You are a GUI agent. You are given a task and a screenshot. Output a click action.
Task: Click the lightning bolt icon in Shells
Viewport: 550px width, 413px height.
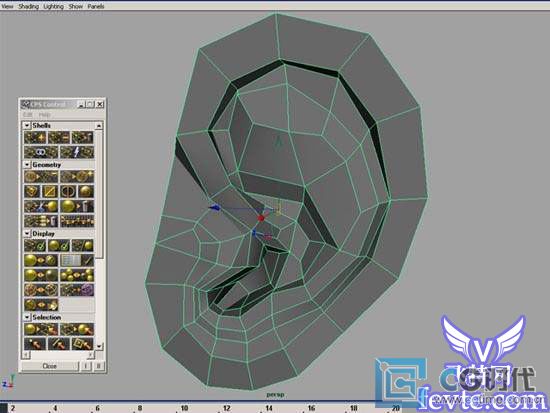coord(77,152)
